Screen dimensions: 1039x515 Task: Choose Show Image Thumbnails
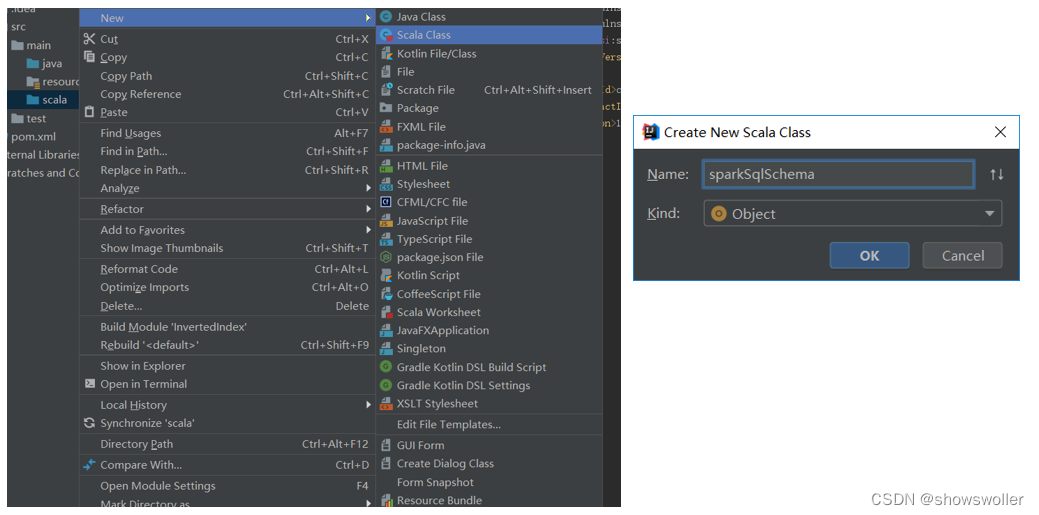(227, 248)
